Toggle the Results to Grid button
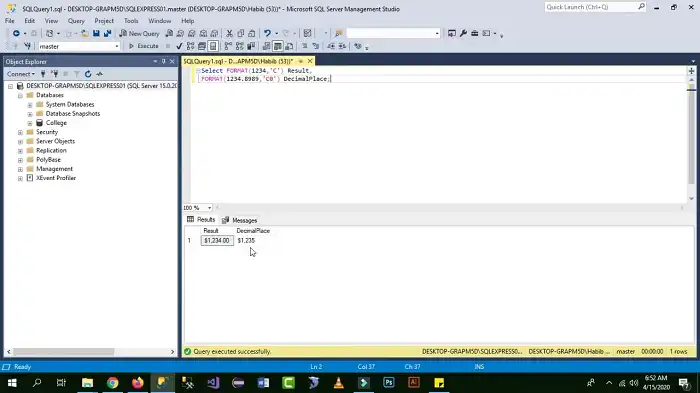Image resolution: width=700 pixels, height=393 pixels. click(x=278, y=46)
